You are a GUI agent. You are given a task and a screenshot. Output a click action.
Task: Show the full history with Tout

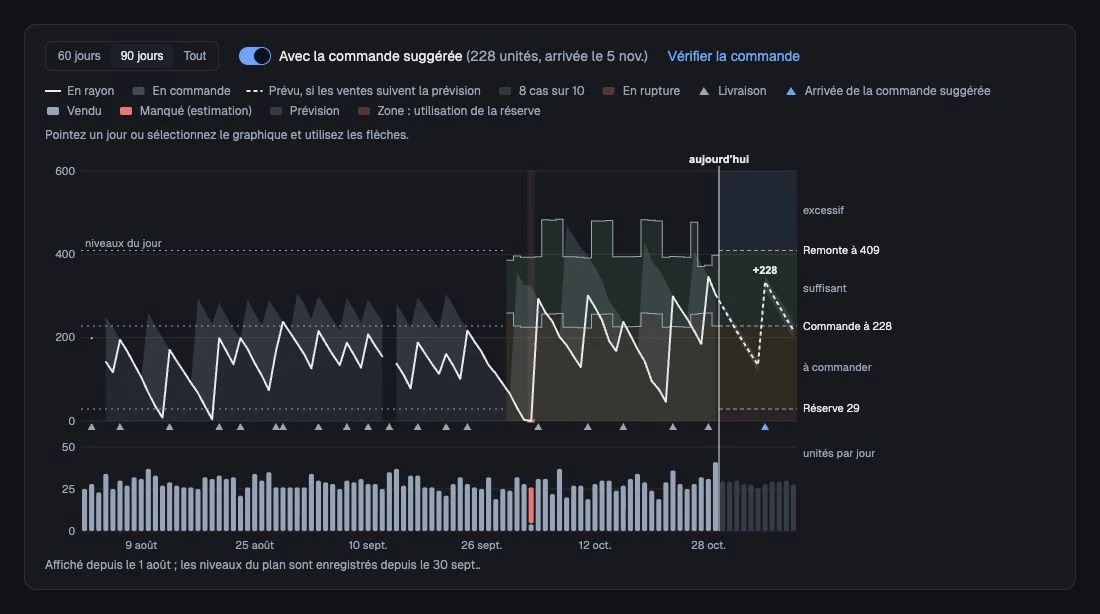point(195,56)
